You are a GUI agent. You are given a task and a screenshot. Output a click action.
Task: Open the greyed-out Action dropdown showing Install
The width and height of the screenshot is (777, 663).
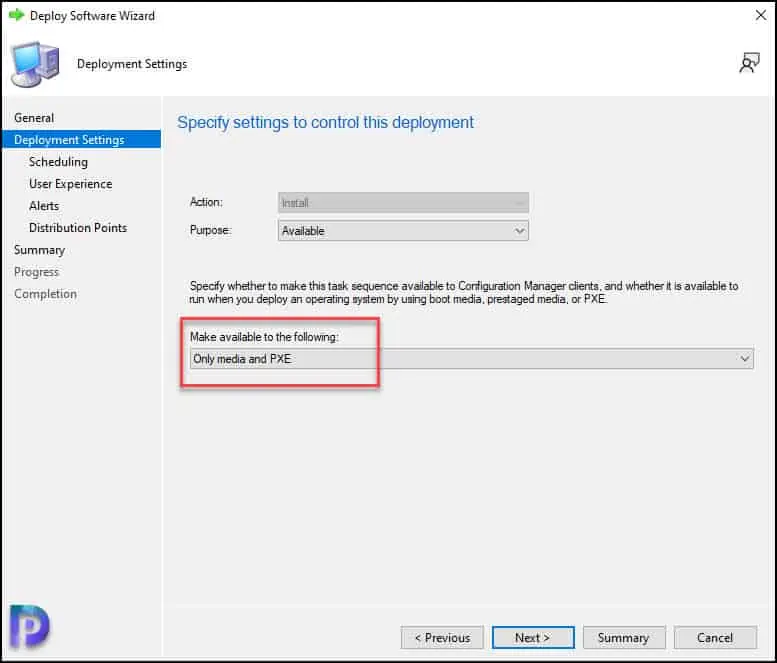coord(403,203)
